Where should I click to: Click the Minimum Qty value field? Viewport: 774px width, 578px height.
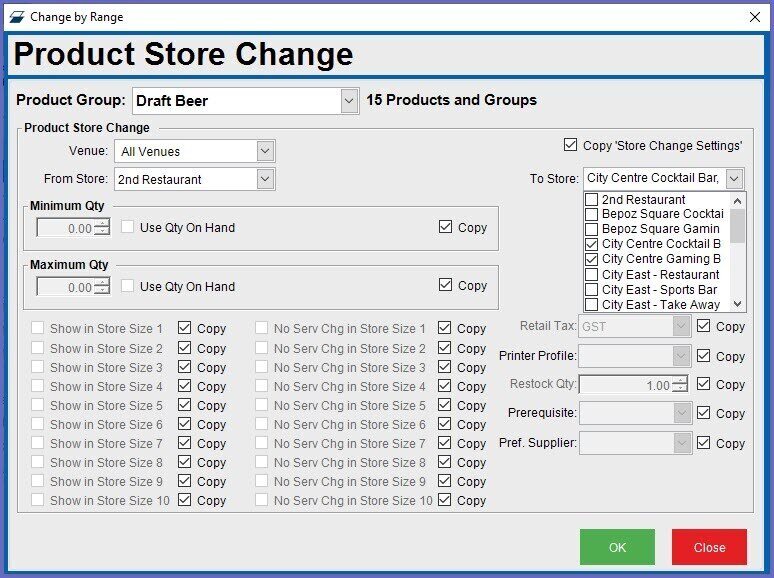pos(65,229)
